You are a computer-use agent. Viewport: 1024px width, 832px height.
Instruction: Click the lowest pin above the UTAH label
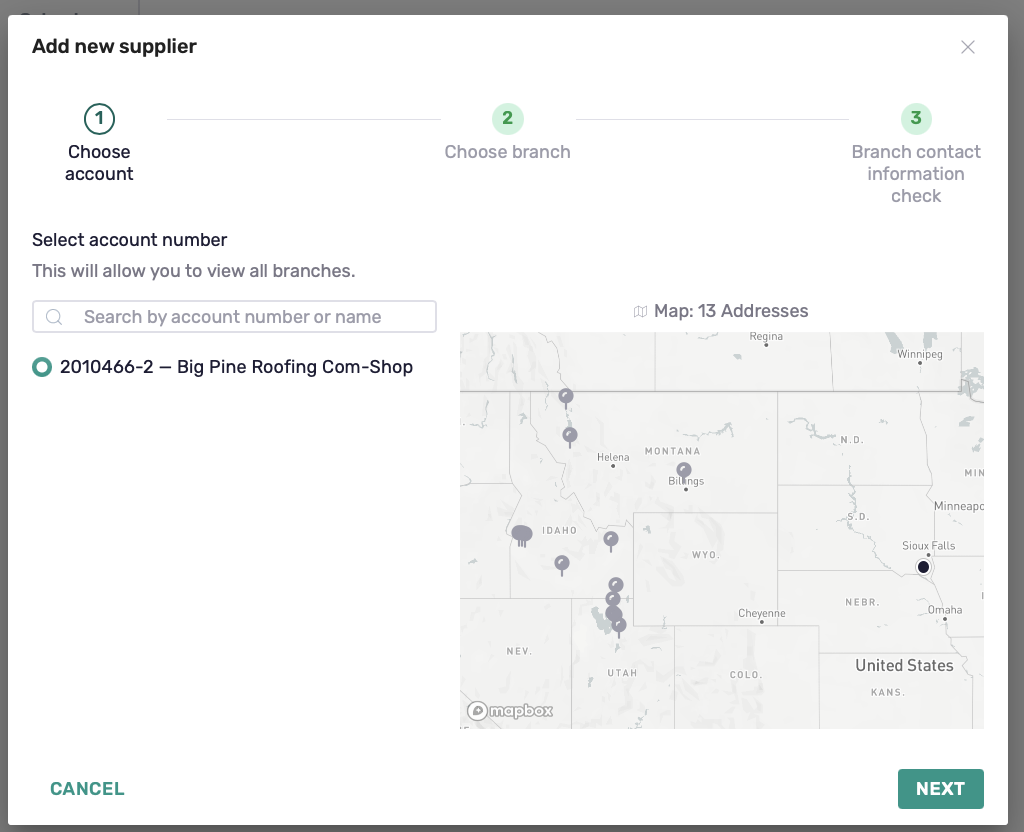(618, 627)
